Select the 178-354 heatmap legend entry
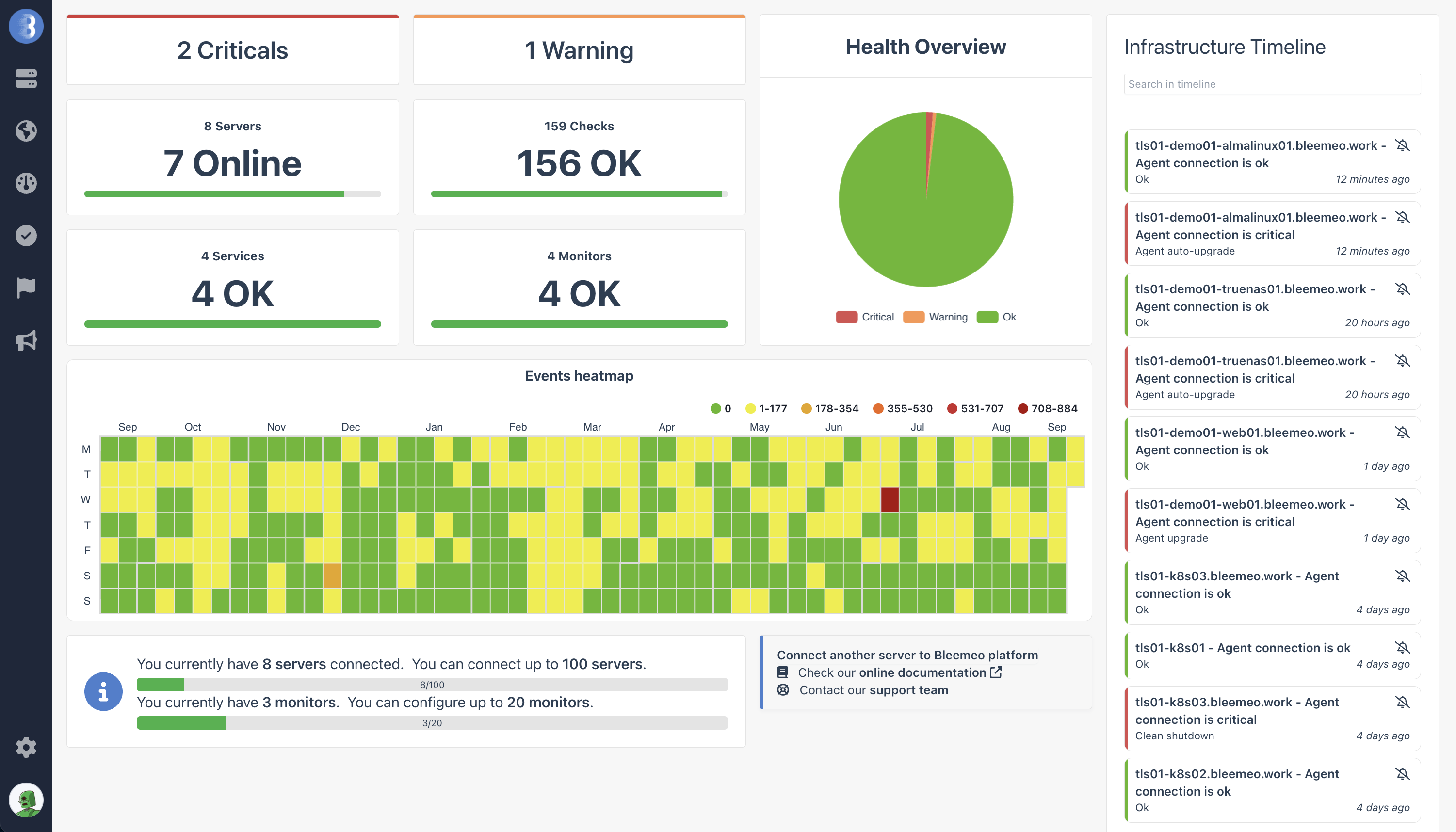Screen dimensions: 1456x832 [830, 409]
